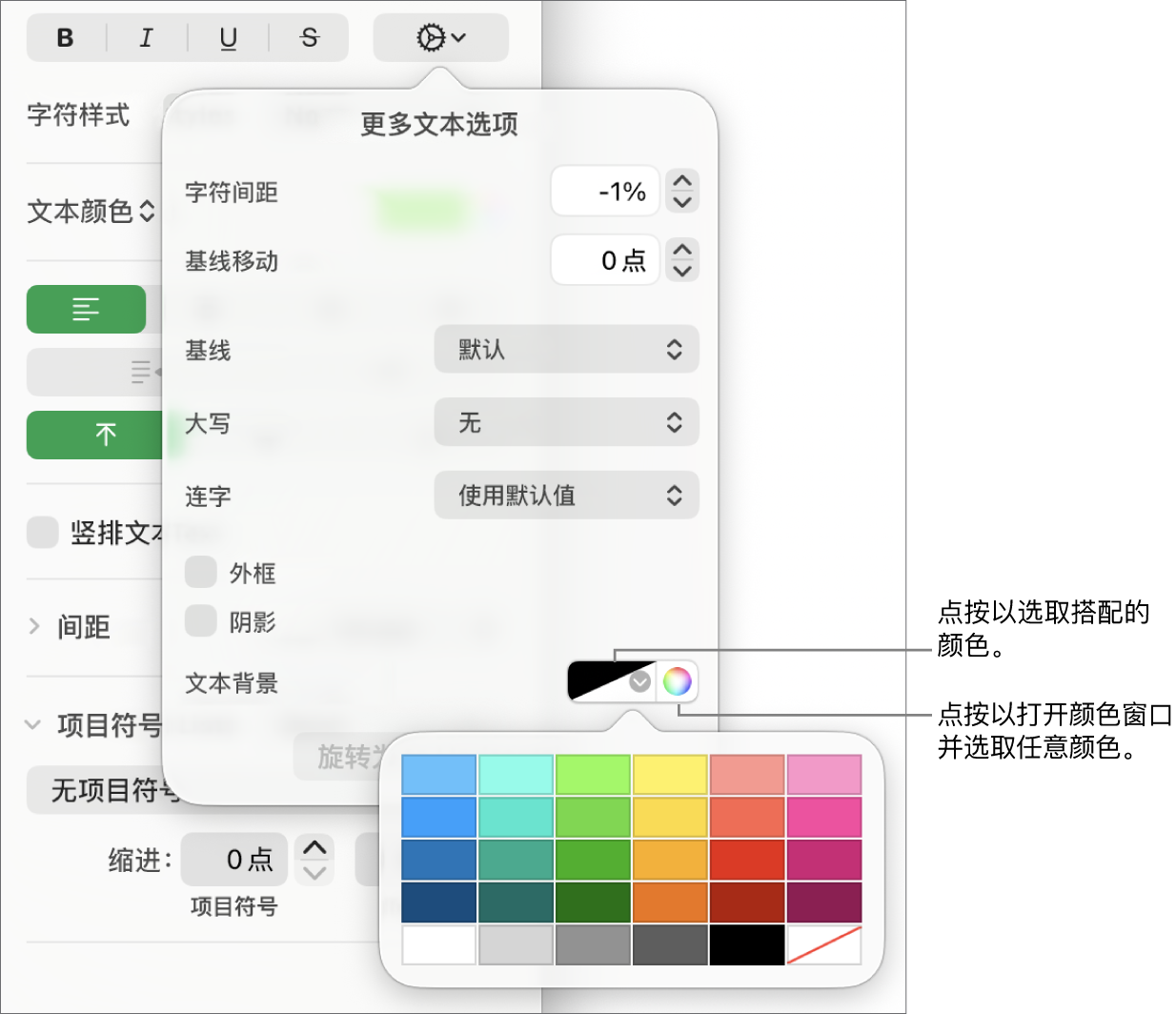Open the 大写 dropdown showing 无

pyautogui.click(x=566, y=422)
